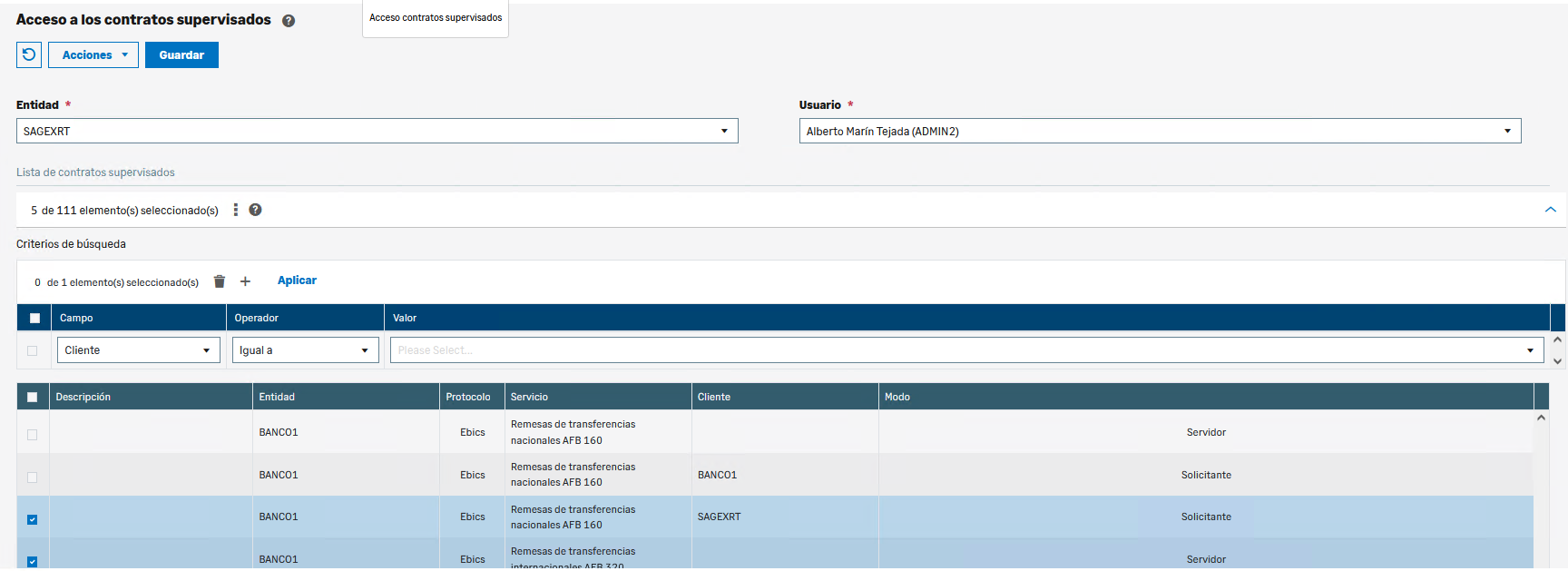
Task: Add new search criterion with plus icon
Action: (x=245, y=281)
